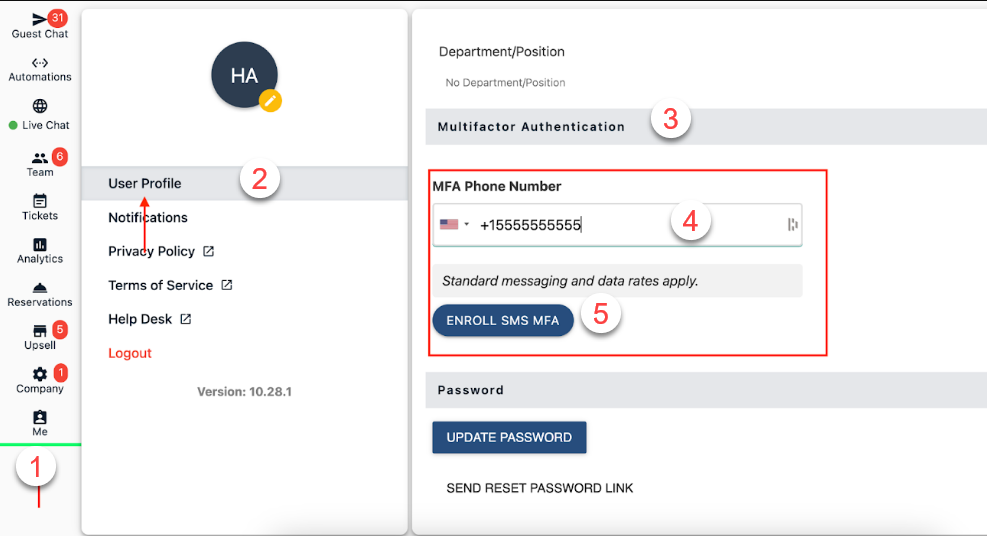
Task: Edit avatar using yellow pencil icon
Action: pyautogui.click(x=270, y=101)
